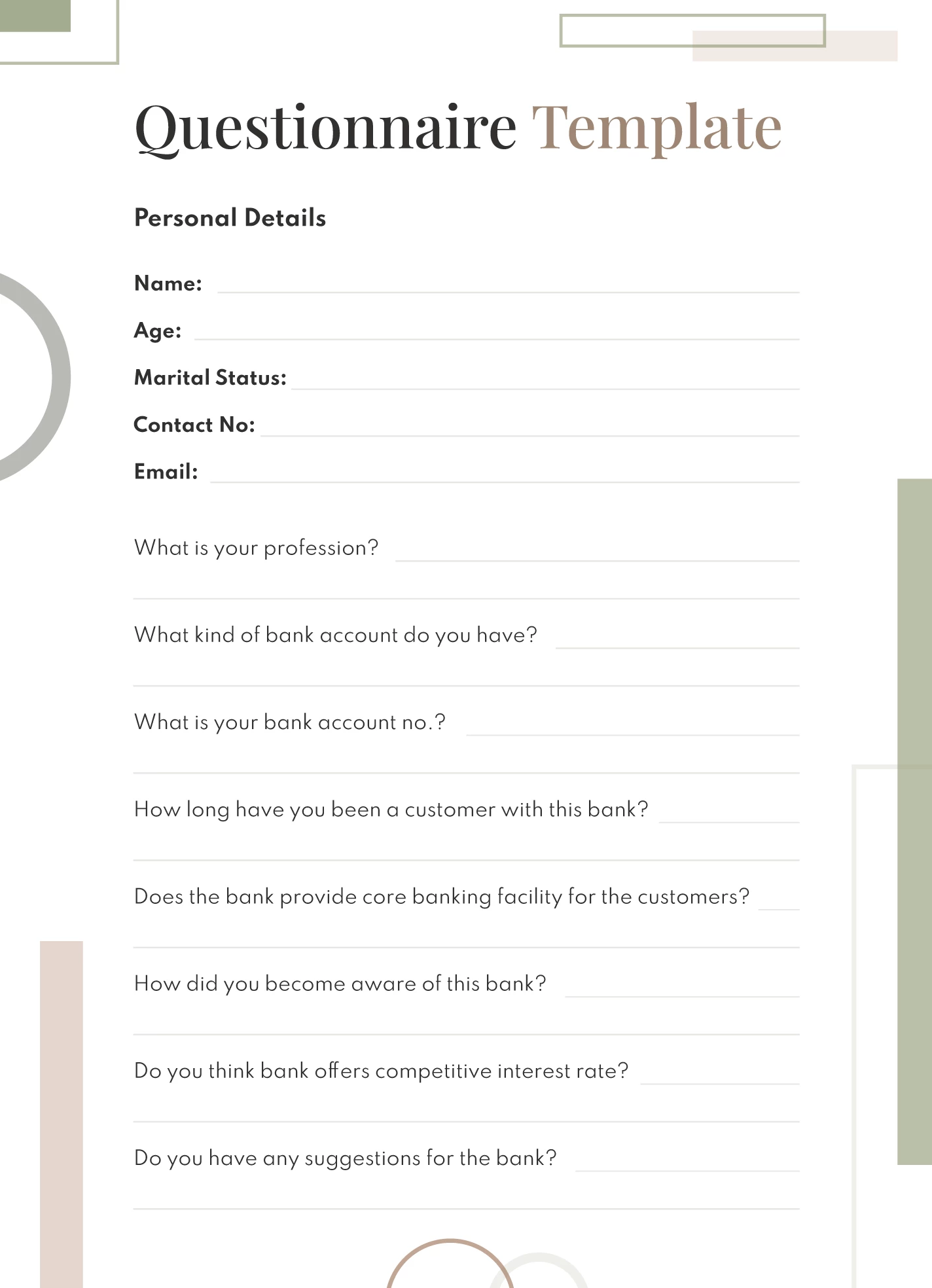The width and height of the screenshot is (932, 1288).
Task: Click the brown "Template" title word
Action: click(x=656, y=127)
